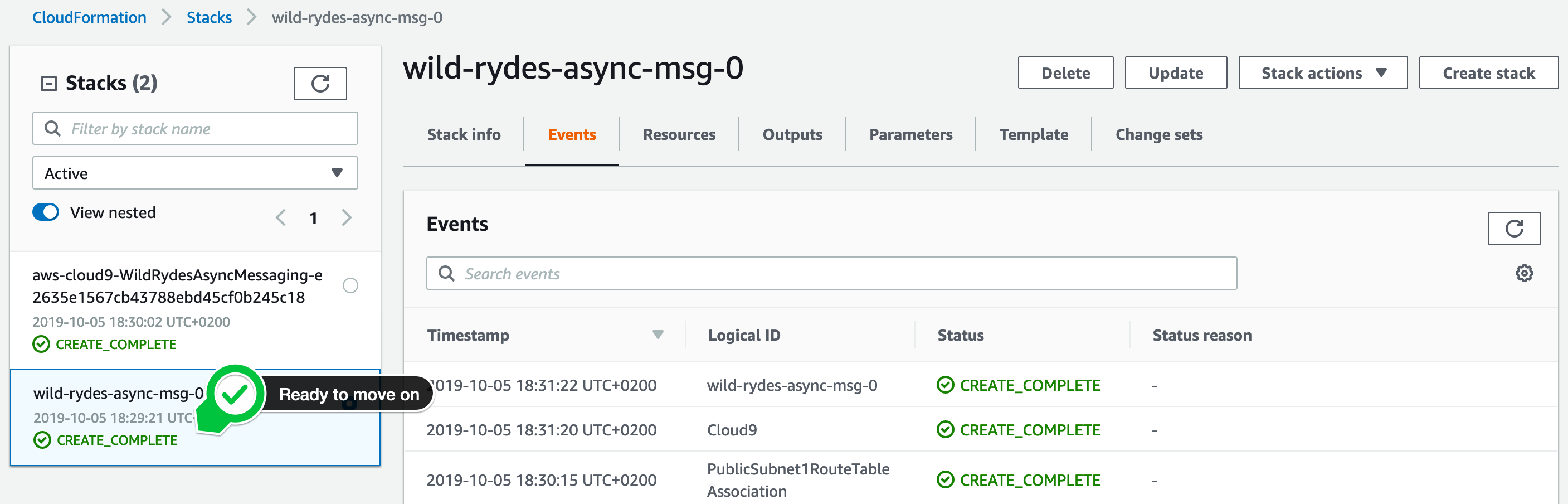The width and height of the screenshot is (1568, 504).
Task: Open the Resources tab
Action: [x=679, y=134]
